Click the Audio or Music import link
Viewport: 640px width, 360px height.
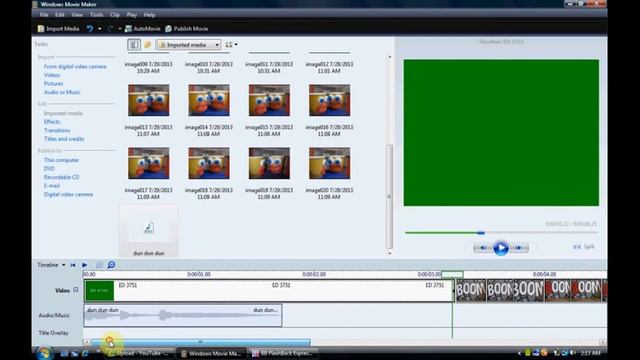click(x=62, y=92)
